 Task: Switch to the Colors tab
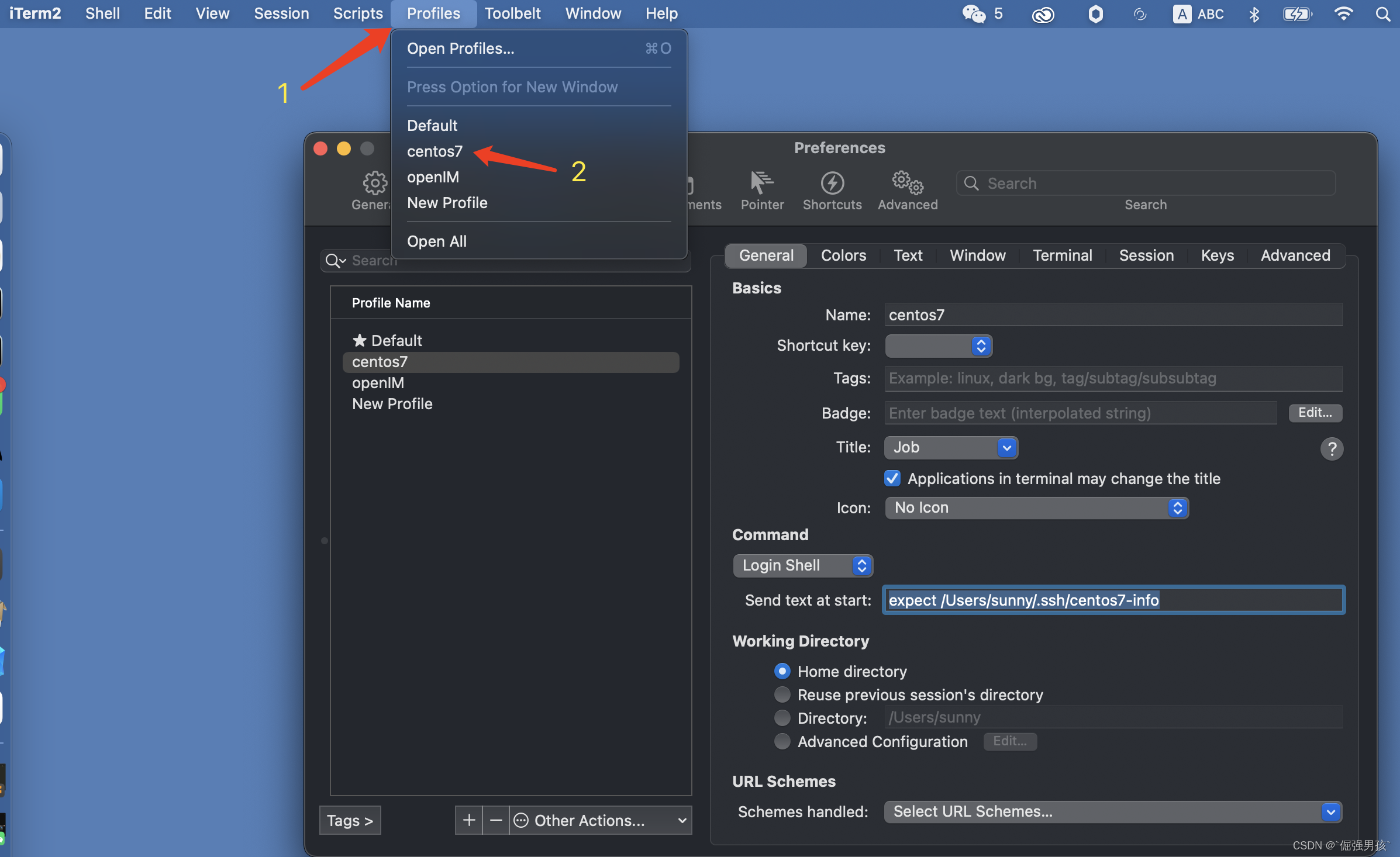tap(843, 255)
